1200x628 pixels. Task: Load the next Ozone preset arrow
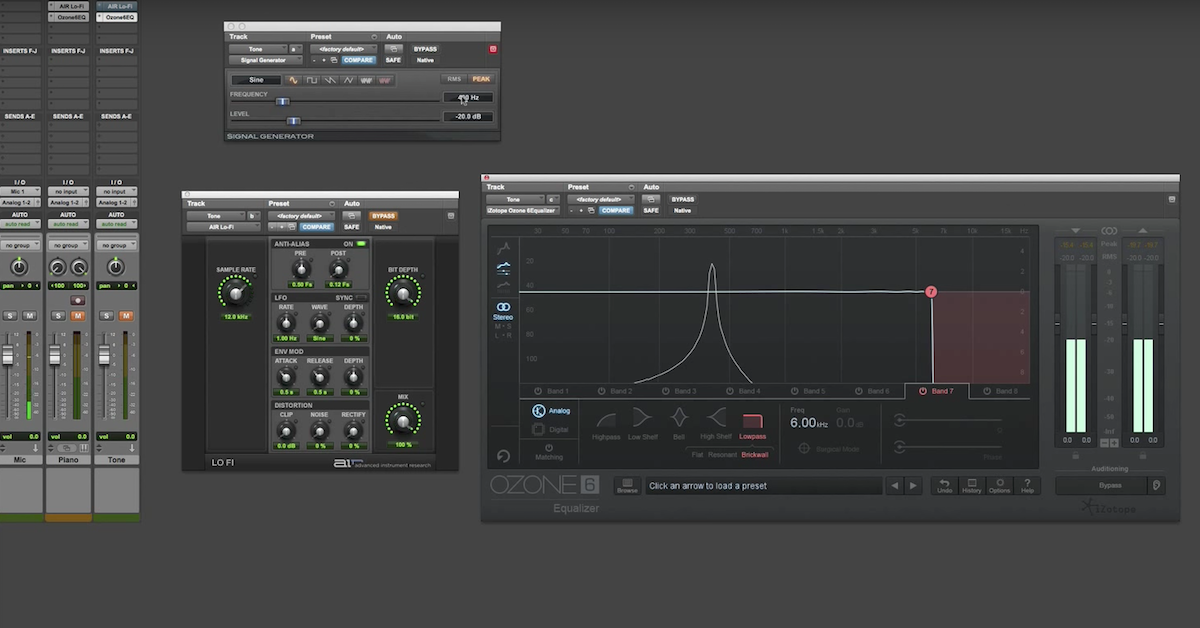coord(913,486)
